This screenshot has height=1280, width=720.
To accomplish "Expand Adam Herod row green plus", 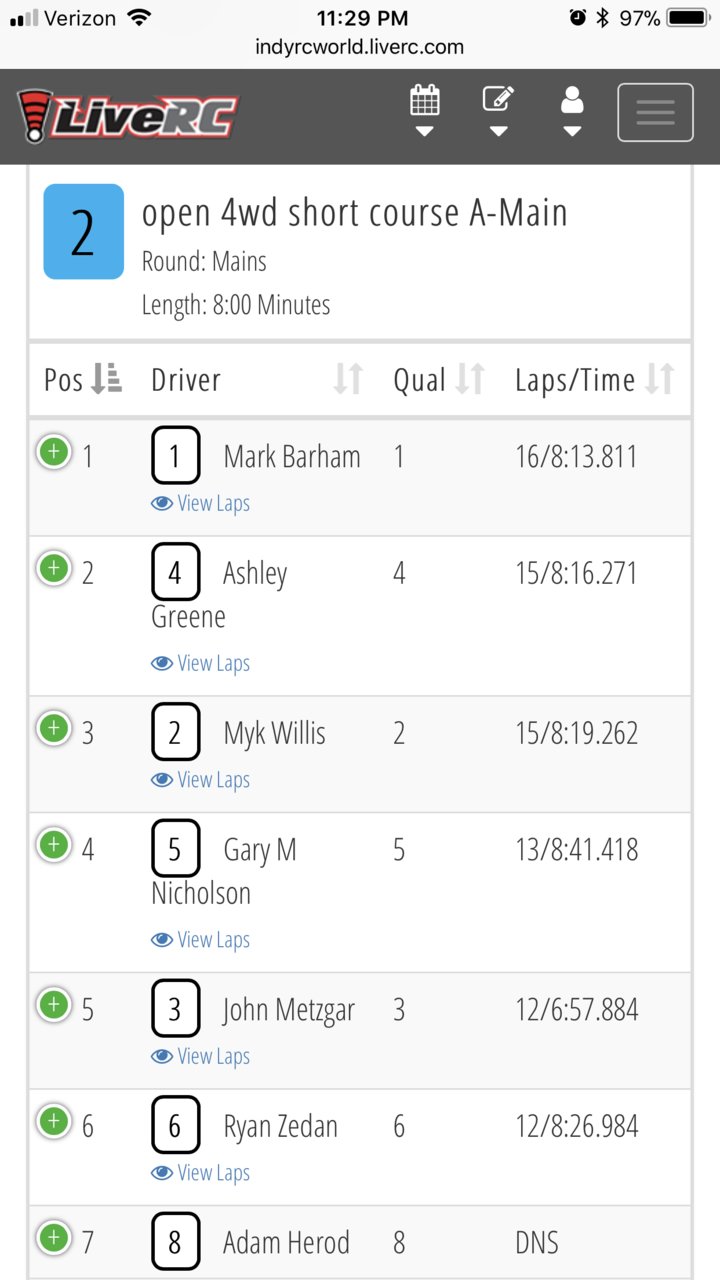I will pos(54,1238).
